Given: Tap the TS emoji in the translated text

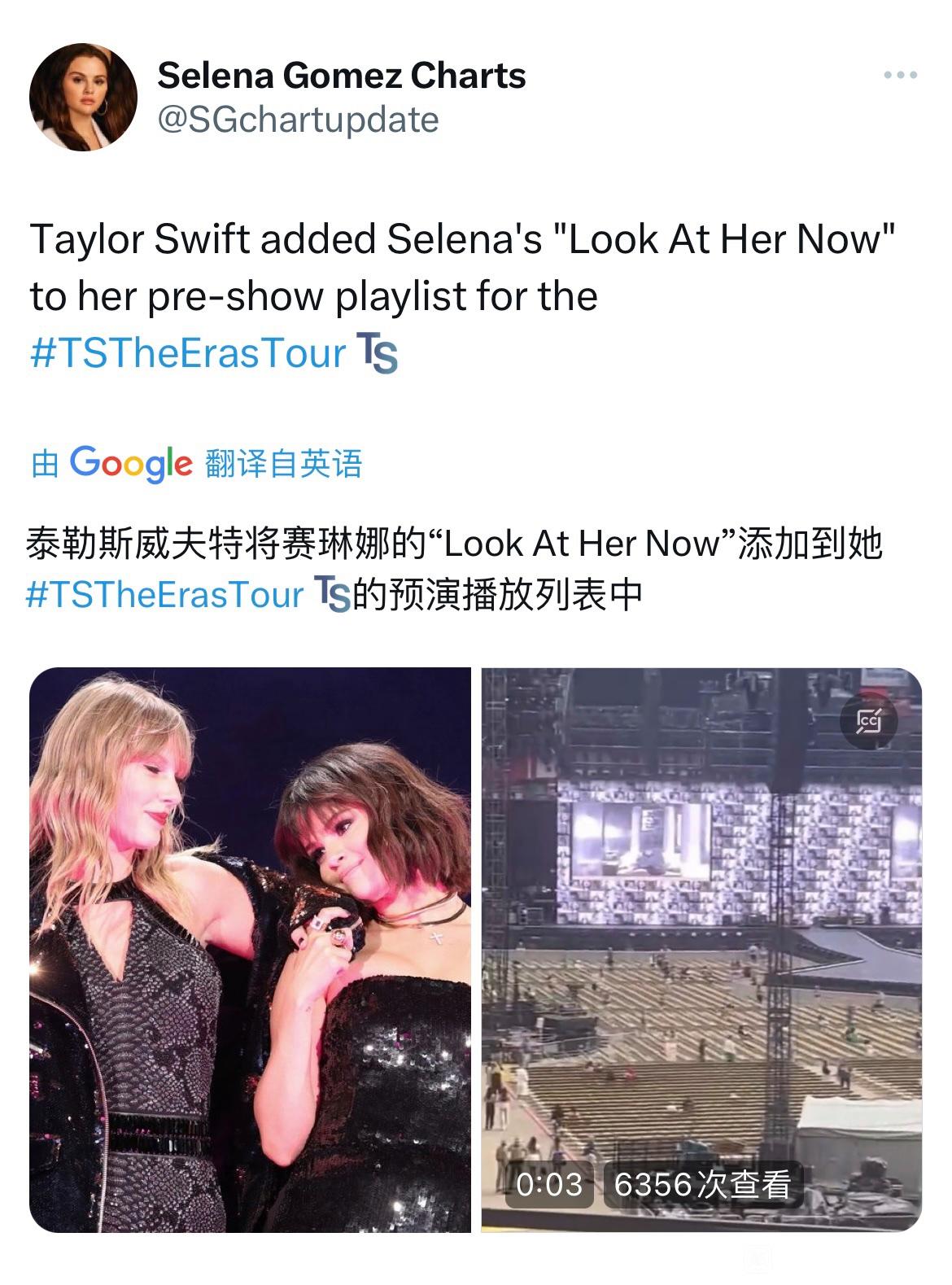Looking at the screenshot, I should [332, 594].
